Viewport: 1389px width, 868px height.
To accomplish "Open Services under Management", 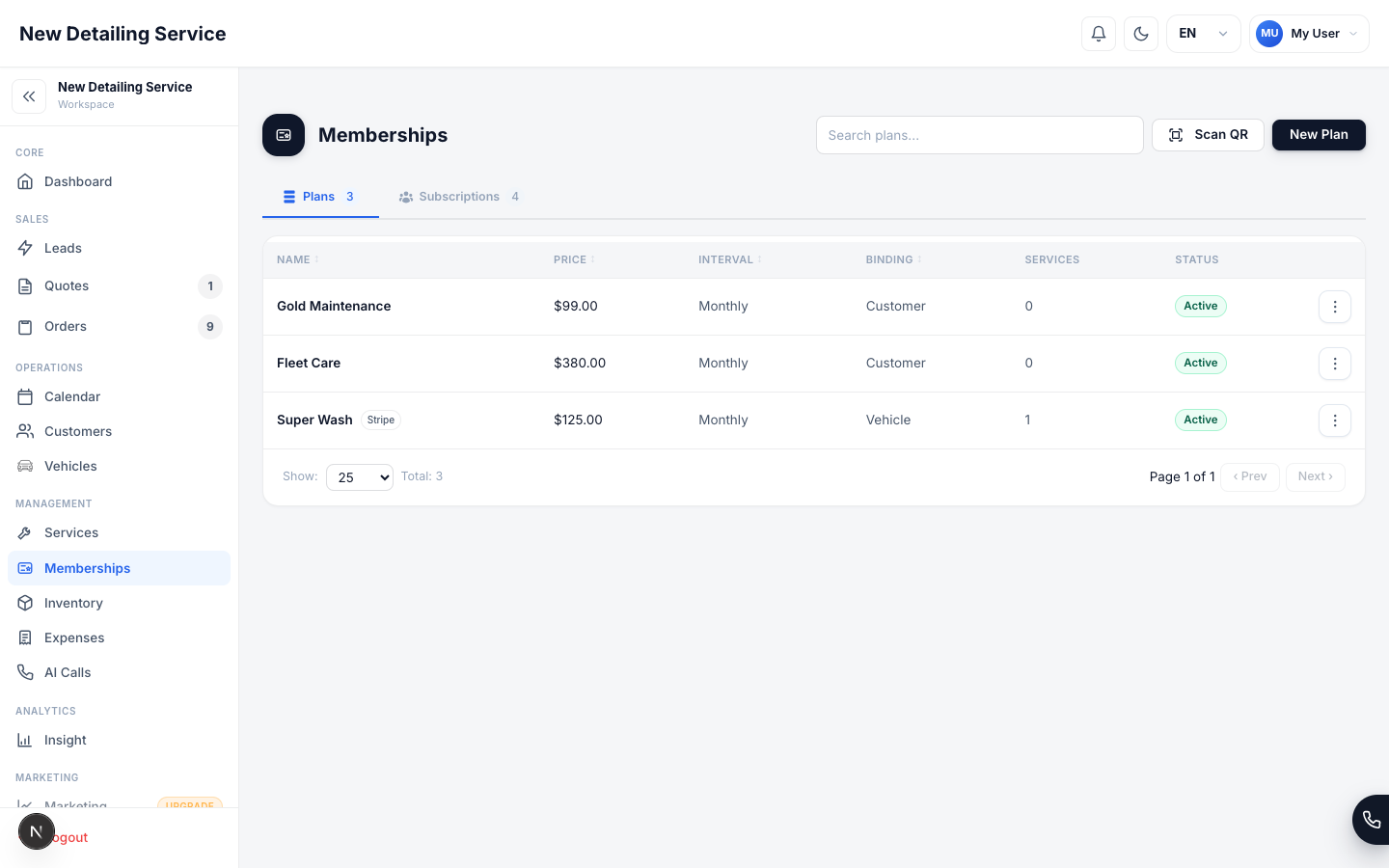I will [x=119, y=532].
